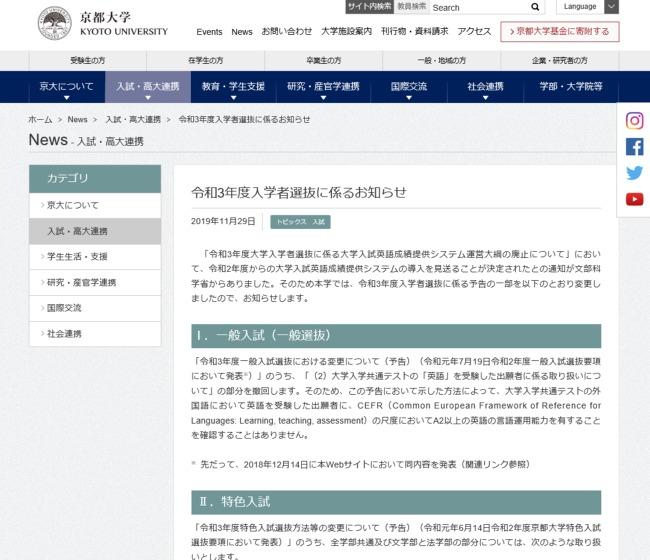
Task: Click the 京都大学基金に寄附する donation button
Action: coord(560,32)
